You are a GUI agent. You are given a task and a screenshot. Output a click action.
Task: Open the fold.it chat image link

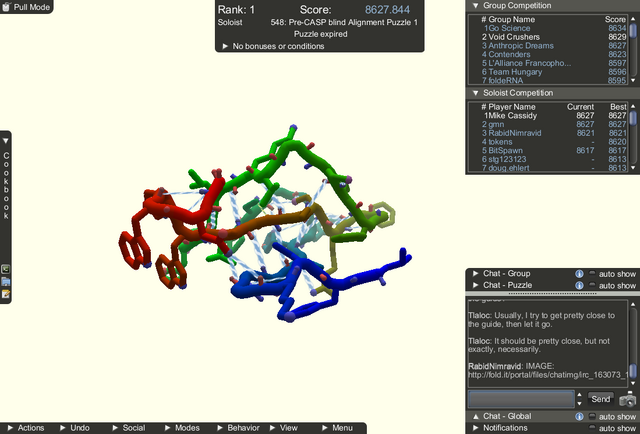(x=547, y=375)
